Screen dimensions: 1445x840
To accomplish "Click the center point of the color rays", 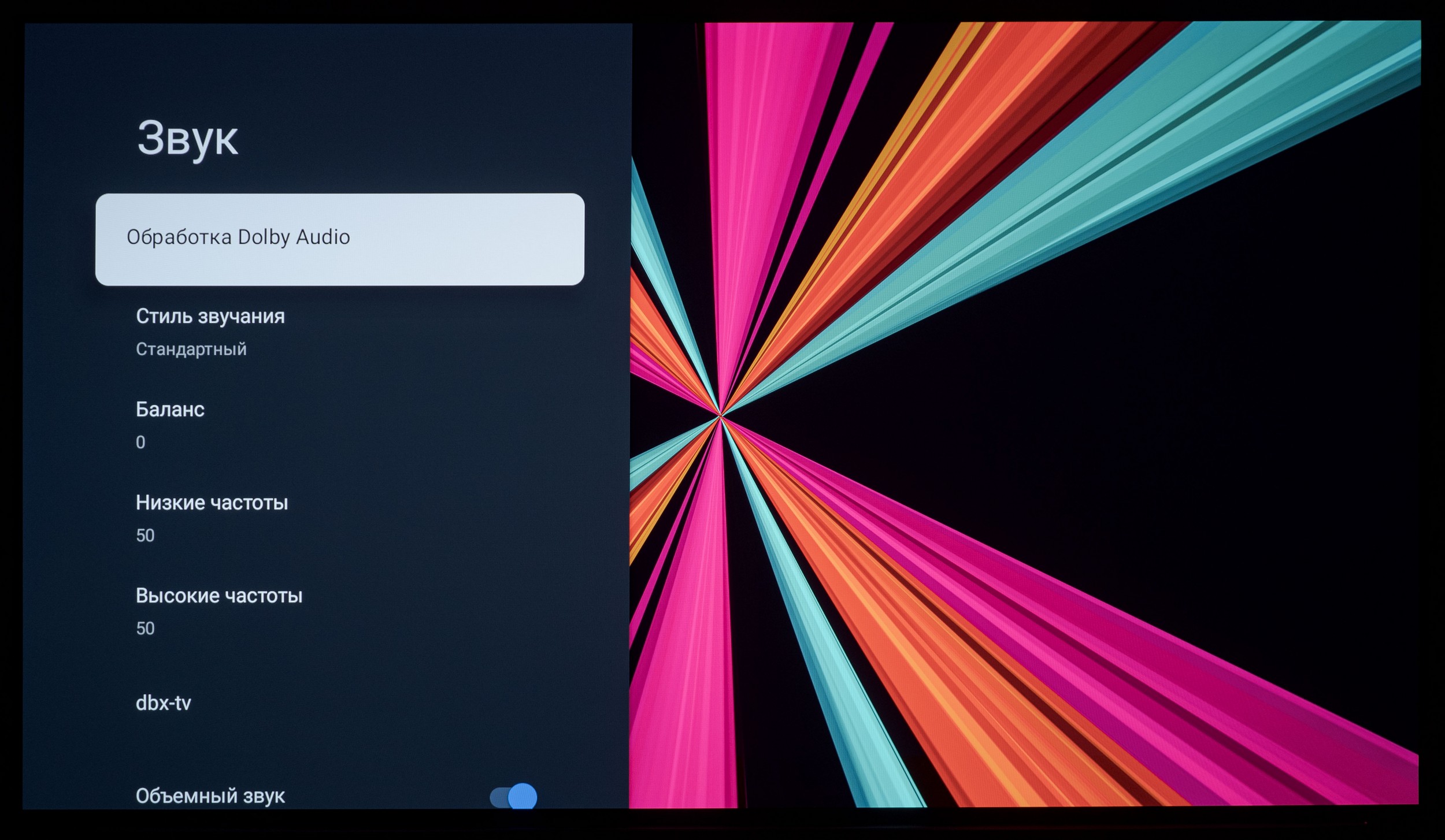I will click(720, 416).
